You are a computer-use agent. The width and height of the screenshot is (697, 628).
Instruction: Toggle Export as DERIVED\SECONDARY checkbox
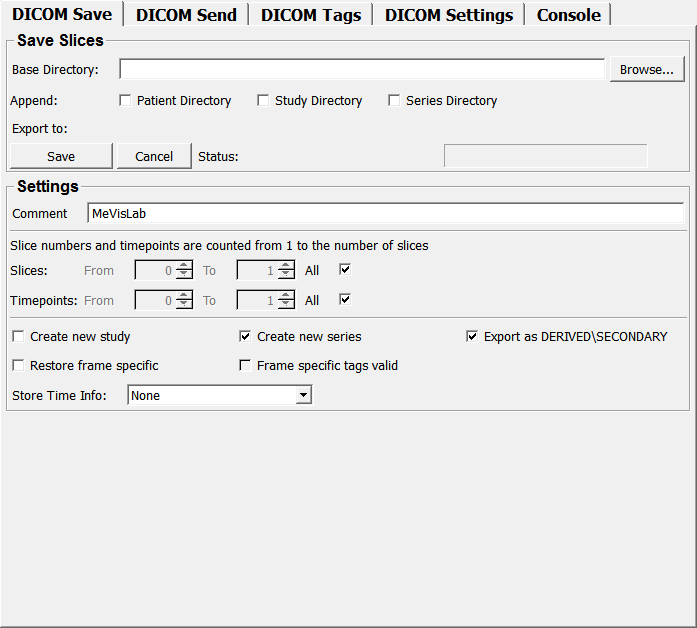pos(472,337)
